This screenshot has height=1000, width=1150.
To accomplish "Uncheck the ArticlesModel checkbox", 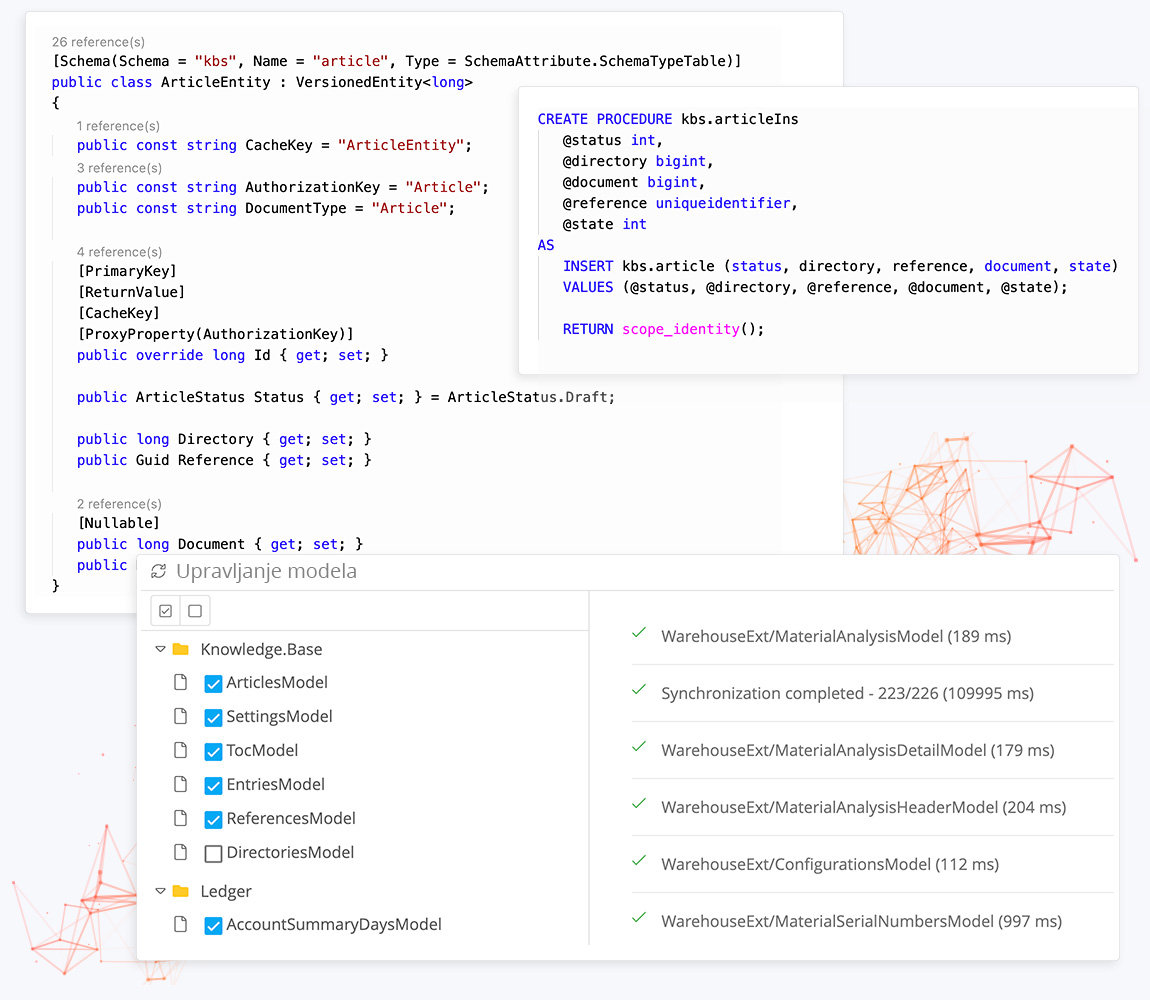I will 213,684.
